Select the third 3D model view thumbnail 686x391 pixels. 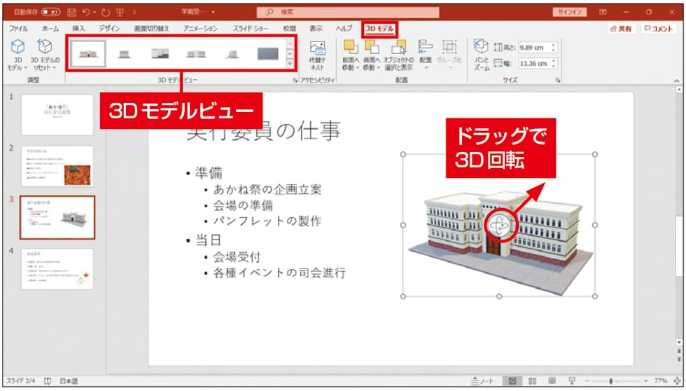click(x=160, y=54)
